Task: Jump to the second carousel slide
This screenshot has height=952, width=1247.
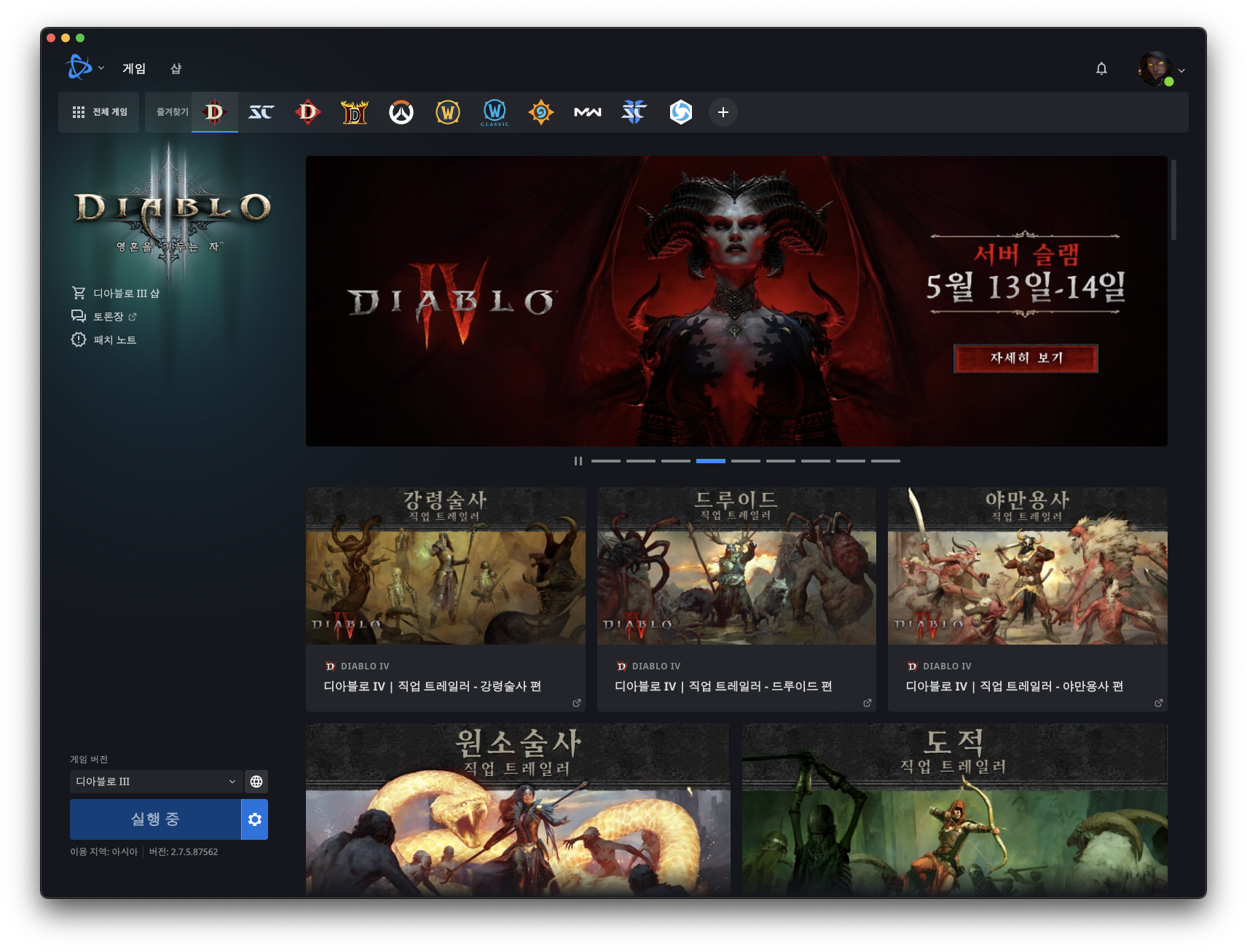Action: [641, 461]
